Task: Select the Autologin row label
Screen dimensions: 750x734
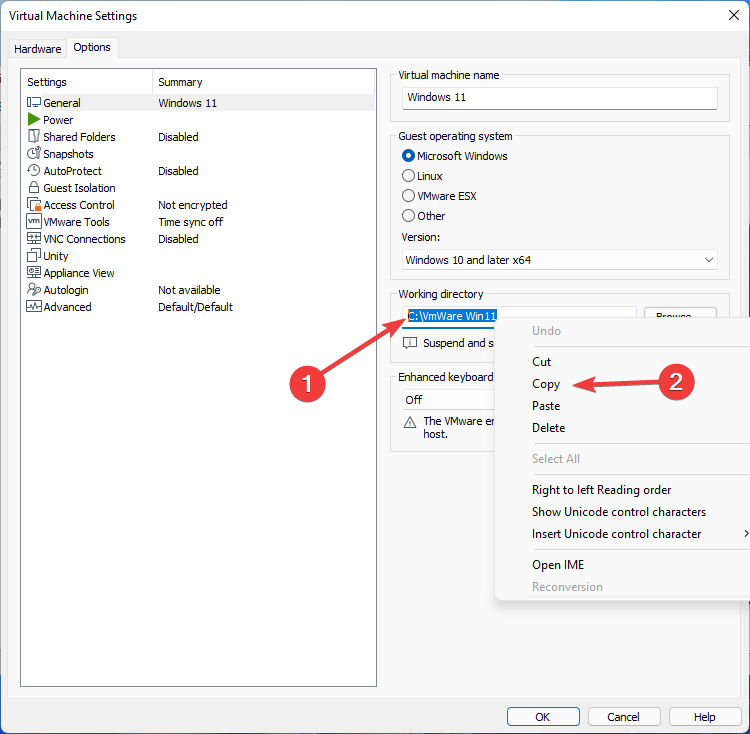Action: coord(66,290)
